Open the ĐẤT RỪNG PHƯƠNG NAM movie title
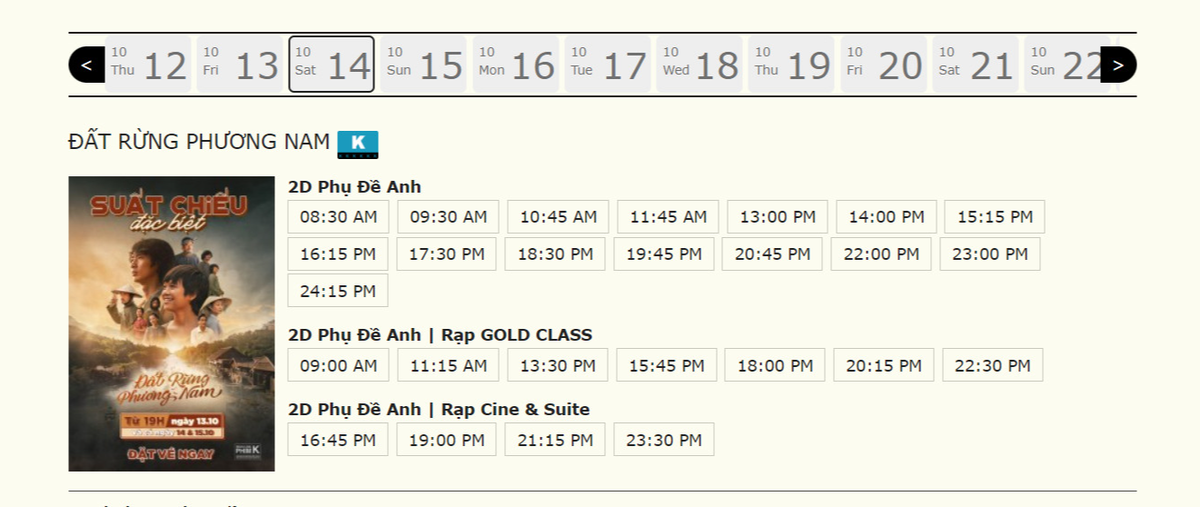 (199, 143)
